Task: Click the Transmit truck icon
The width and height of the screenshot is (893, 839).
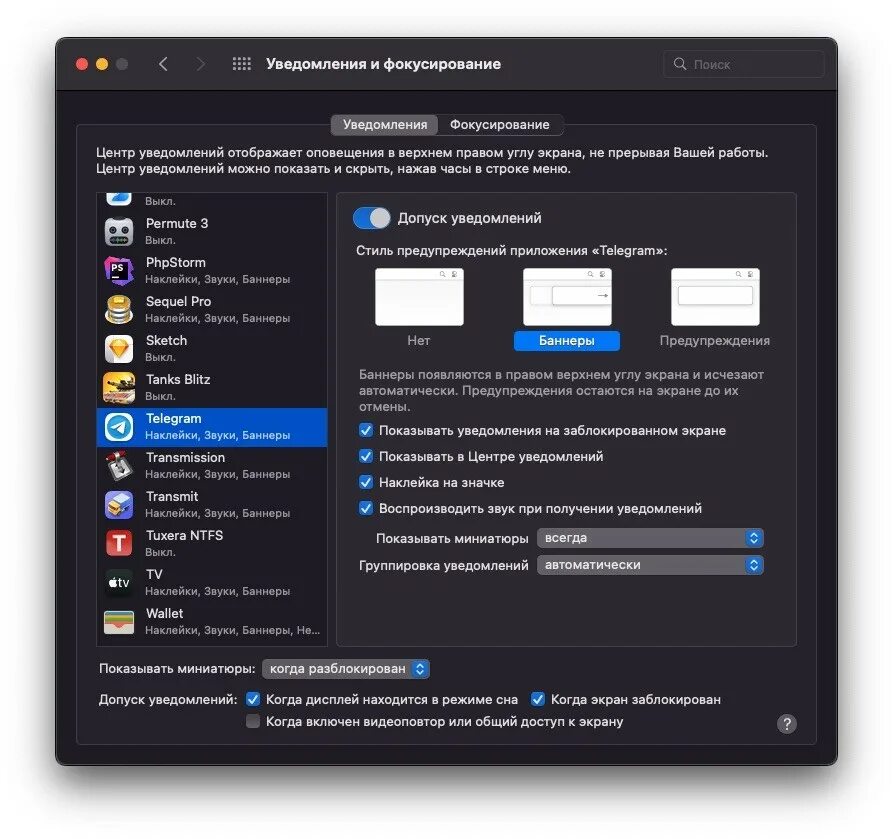Action: [x=119, y=505]
